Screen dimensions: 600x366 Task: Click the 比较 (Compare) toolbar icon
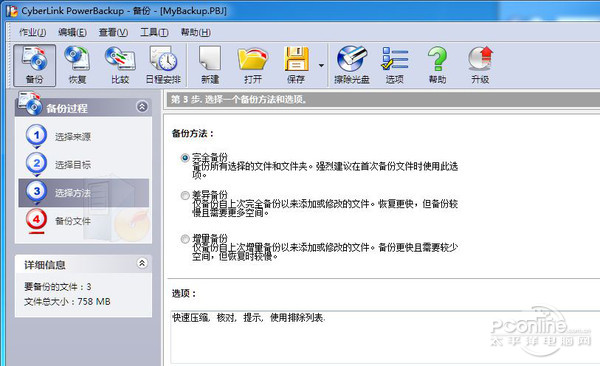(x=120, y=65)
